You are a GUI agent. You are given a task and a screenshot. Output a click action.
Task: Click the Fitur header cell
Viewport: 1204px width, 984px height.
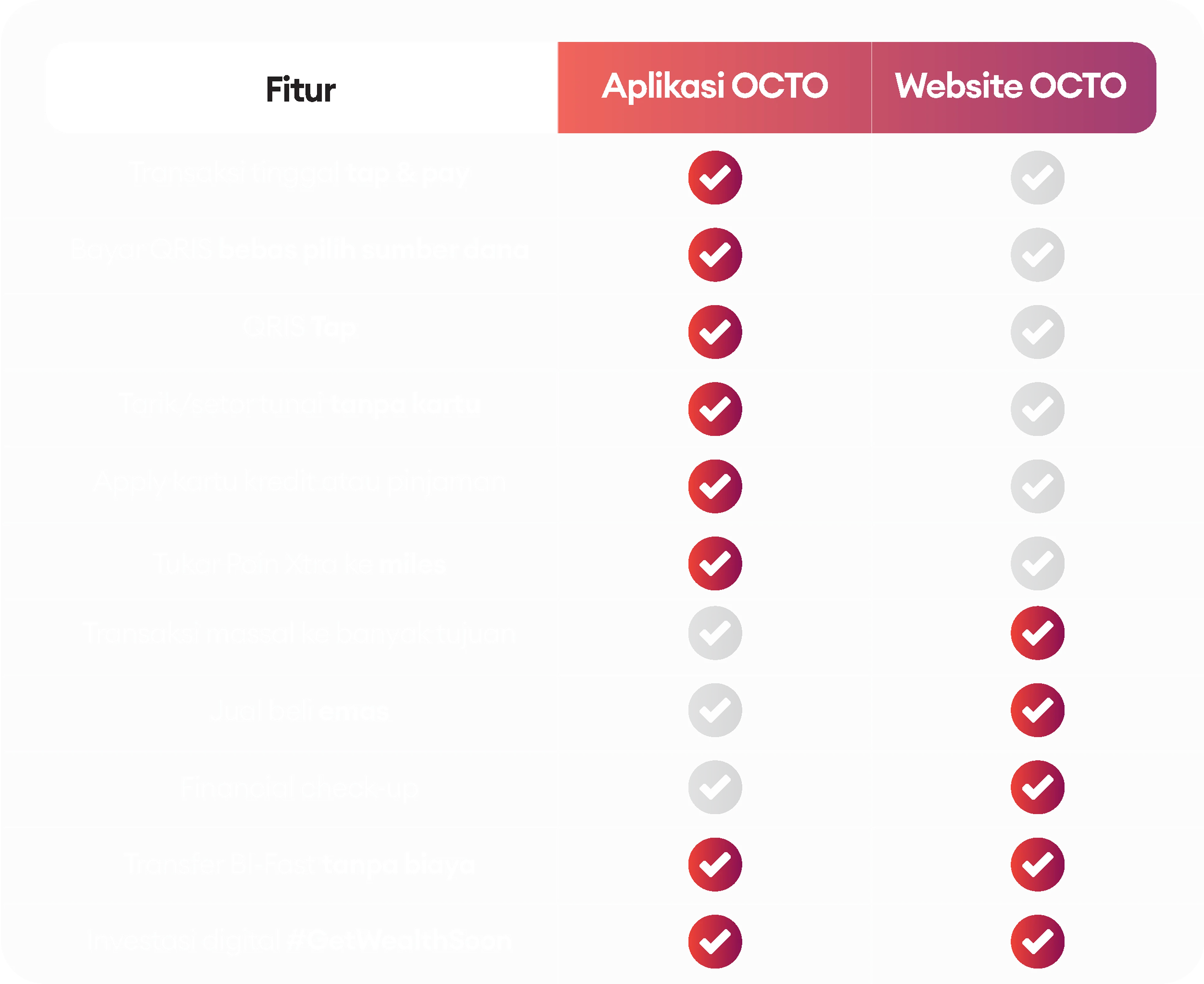click(x=301, y=89)
